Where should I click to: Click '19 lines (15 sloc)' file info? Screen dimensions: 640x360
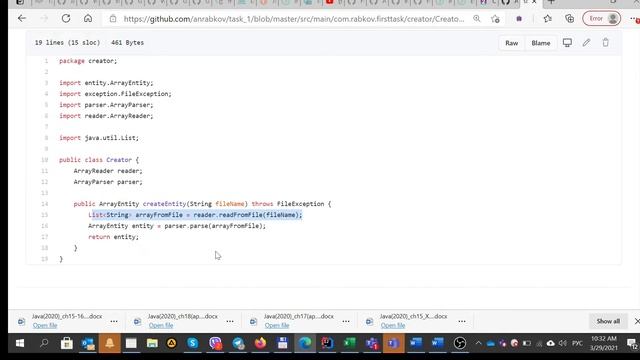click(67, 42)
